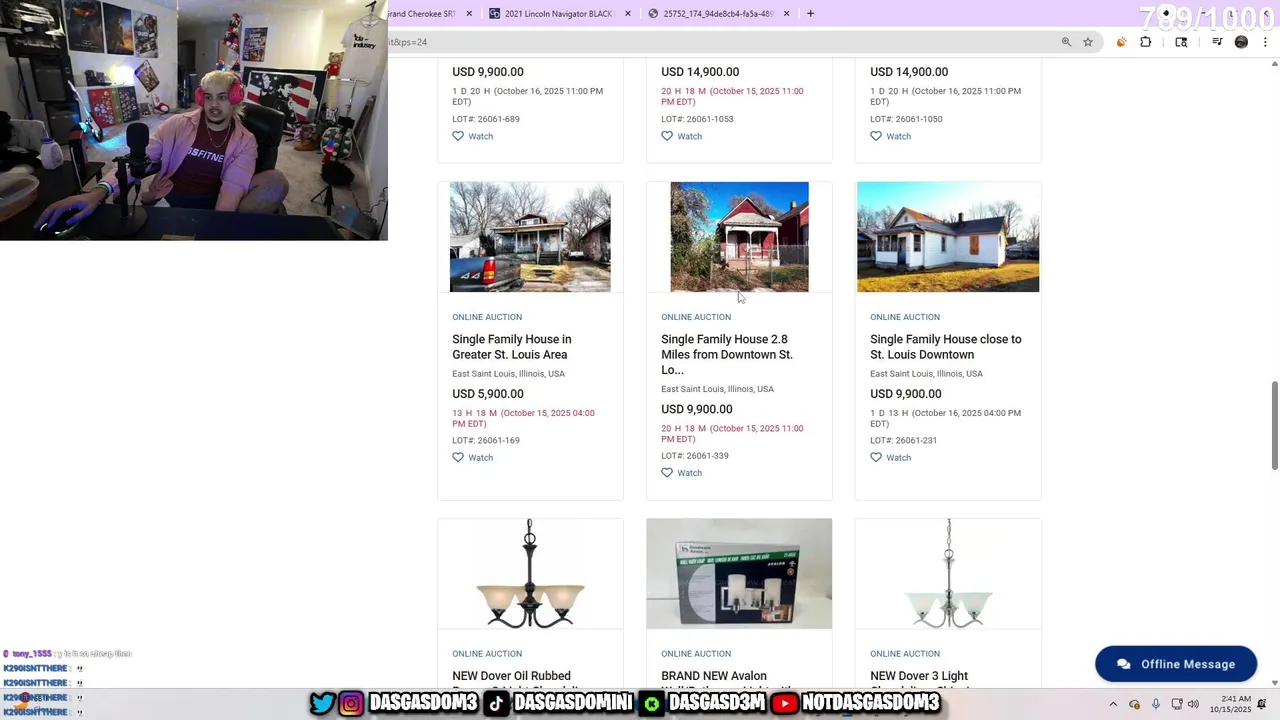The width and height of the screenshot is (1280, 720).
Task: Open the network status tray icon
Action: (1177, 704)
